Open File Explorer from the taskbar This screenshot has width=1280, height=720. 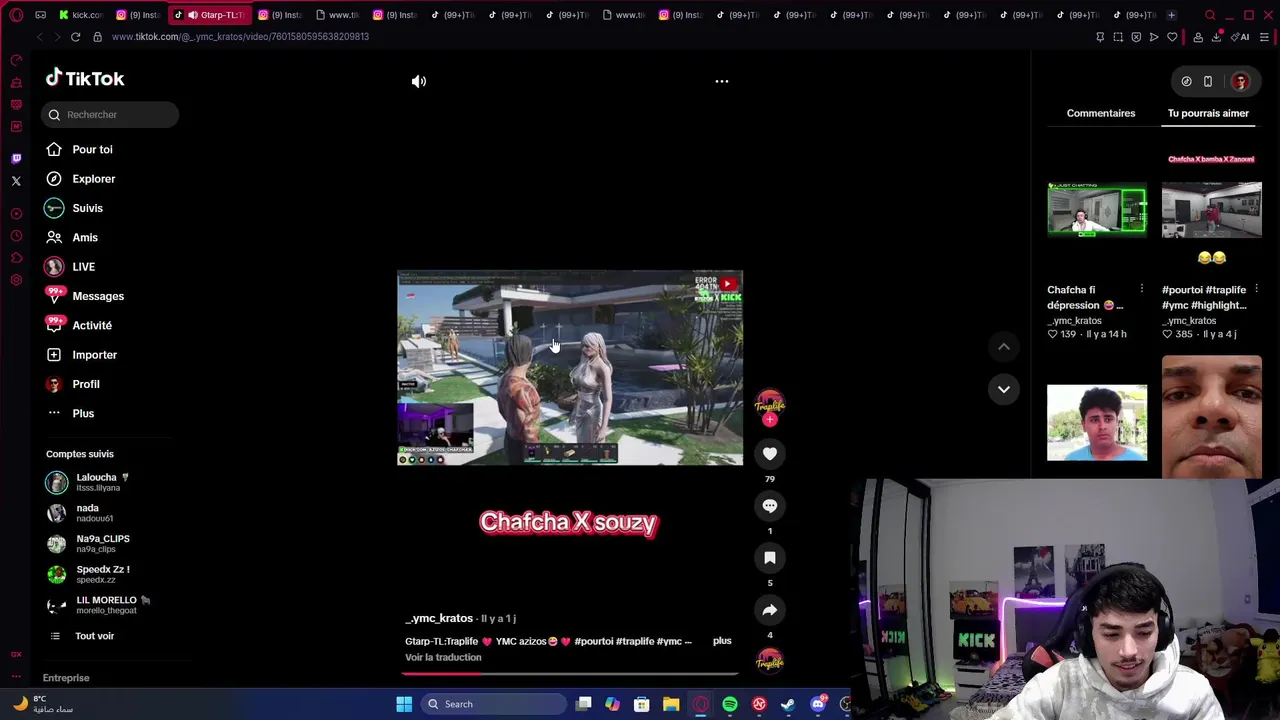(x=671, y=704)
